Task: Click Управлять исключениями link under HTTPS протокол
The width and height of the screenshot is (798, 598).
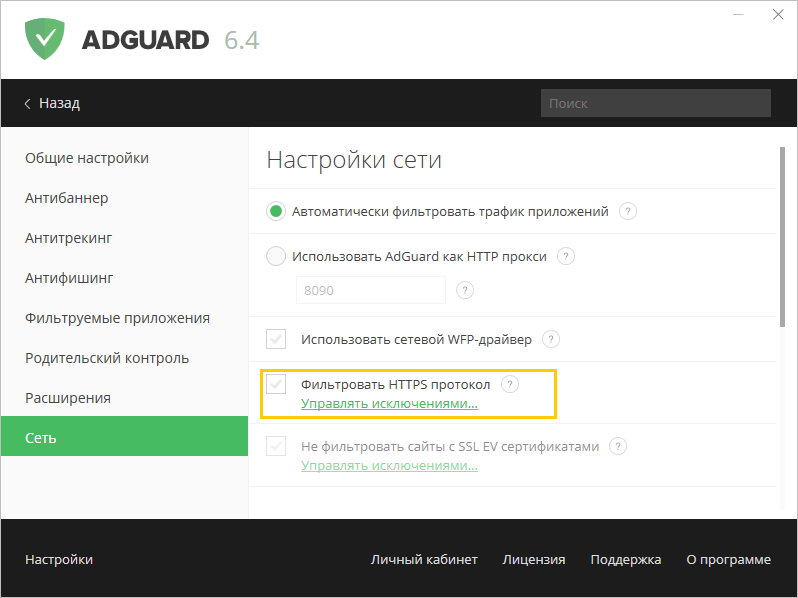Action: point(389,404)
